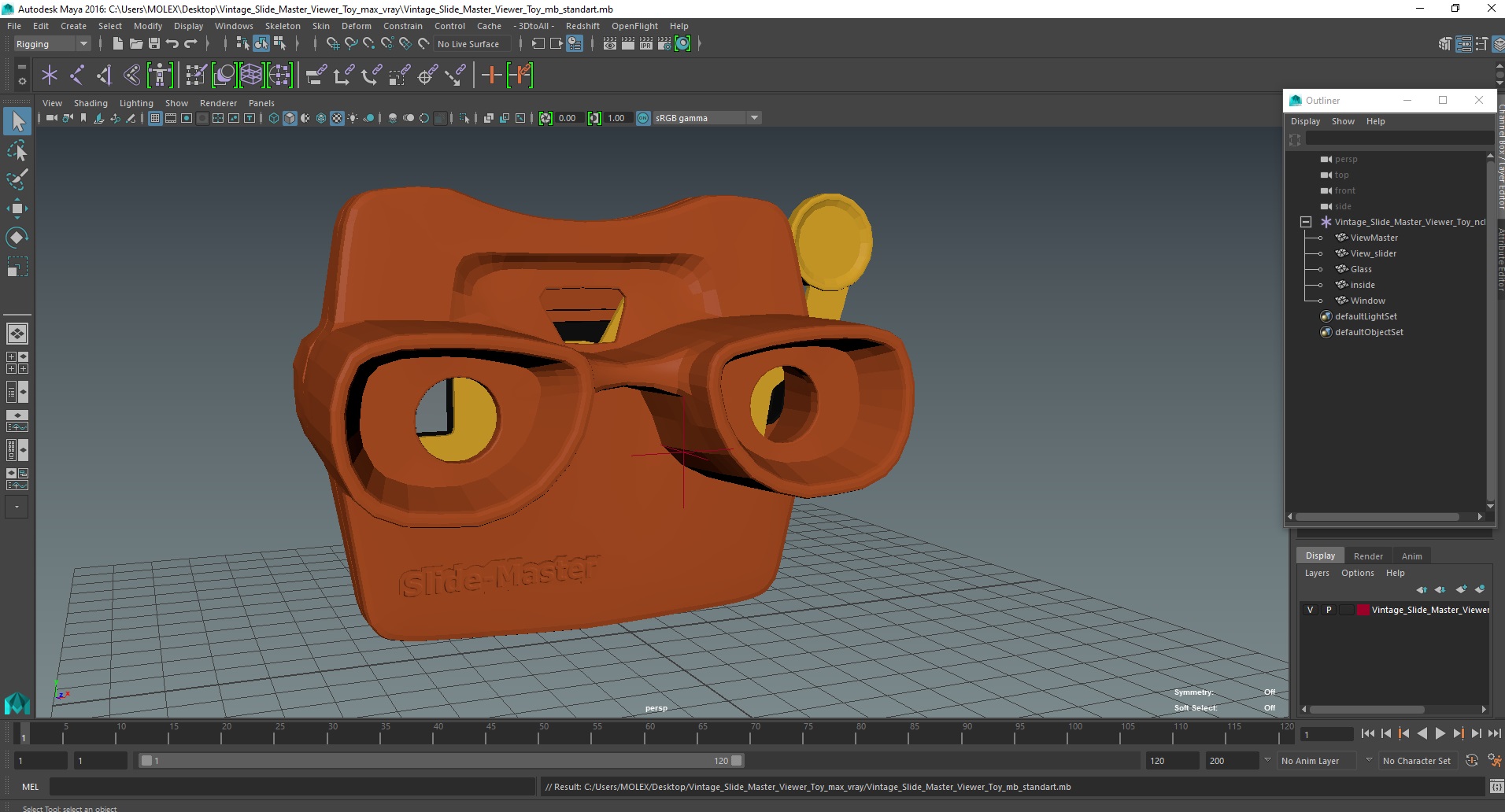This screenshot has width=1505, height=812.
Task: Play animation forward
Action: point(1440,733)
